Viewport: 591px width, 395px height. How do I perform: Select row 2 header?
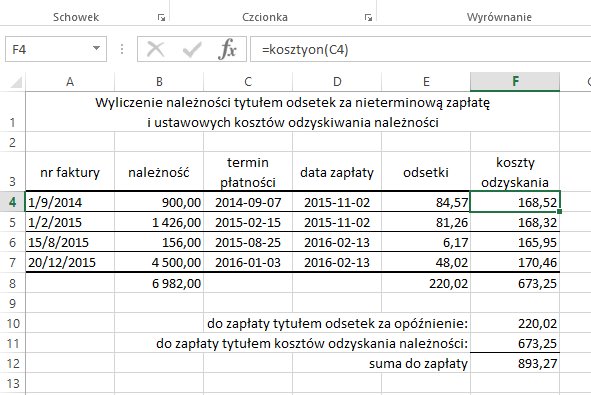[12, 142]
